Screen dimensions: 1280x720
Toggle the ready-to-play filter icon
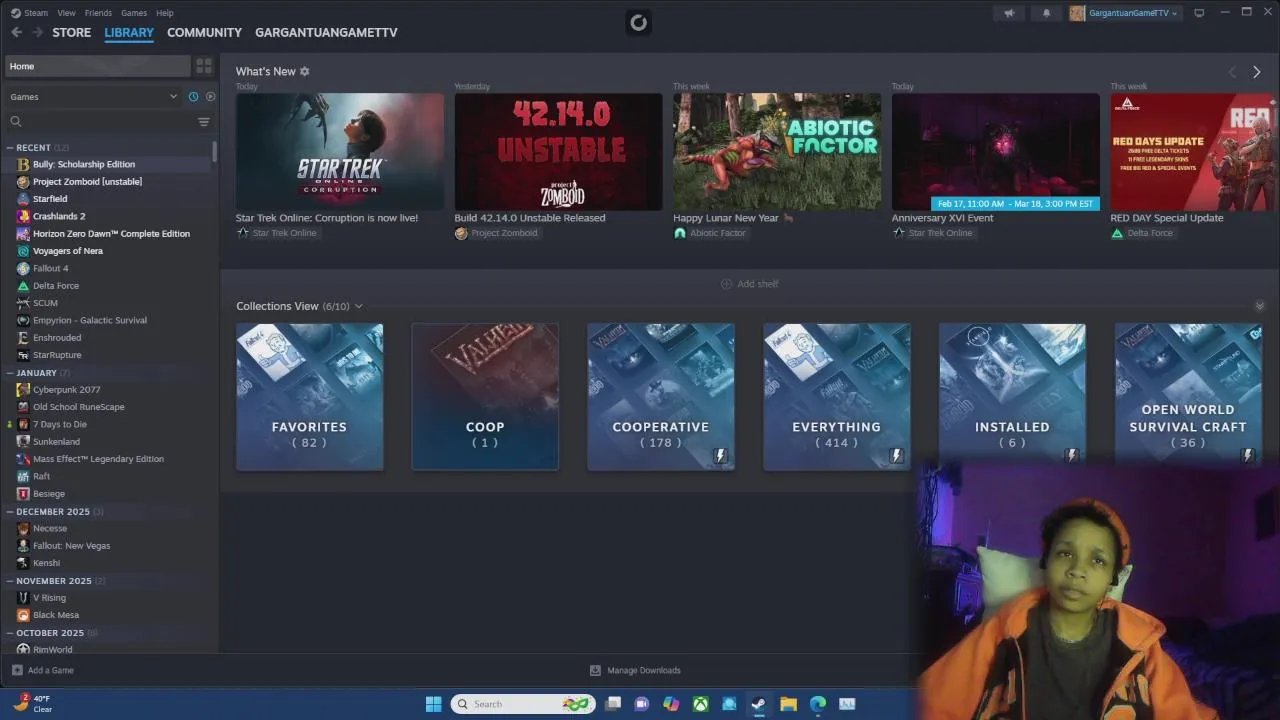click(x=210, y=97)
